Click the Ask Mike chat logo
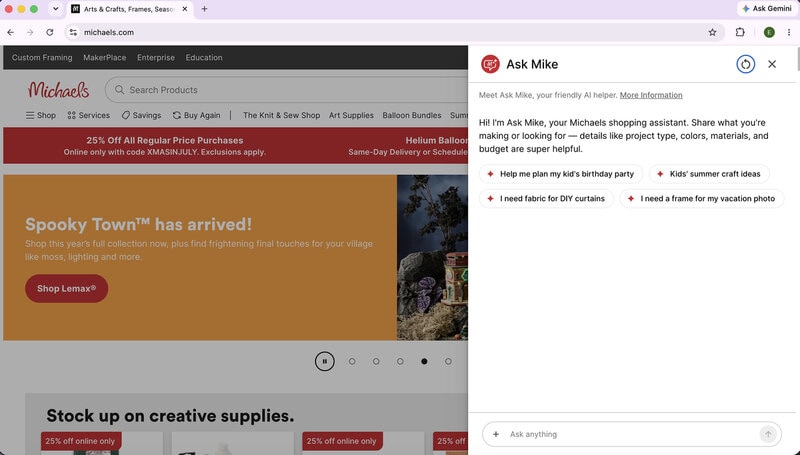800x455 pixels. click(x=490, y=64)
